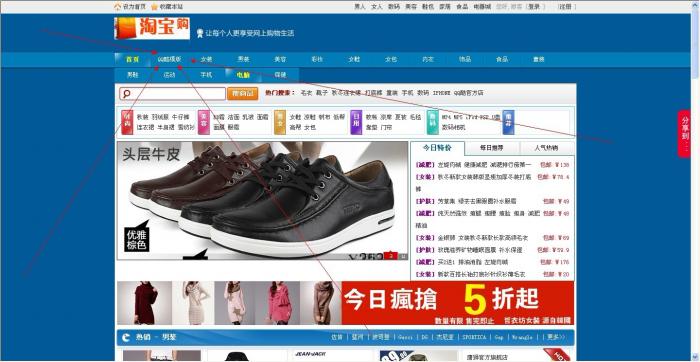The width and height of the screenshot is (700, 362).
Task: Click the red 分享到 side tab
Action: pos(684,133)
